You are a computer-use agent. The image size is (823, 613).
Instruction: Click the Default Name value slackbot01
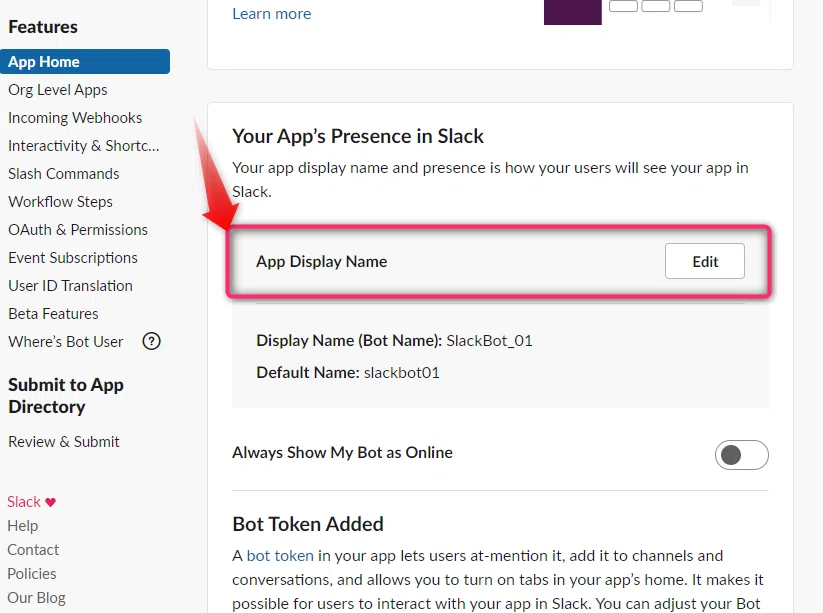[x=402, y=373]
